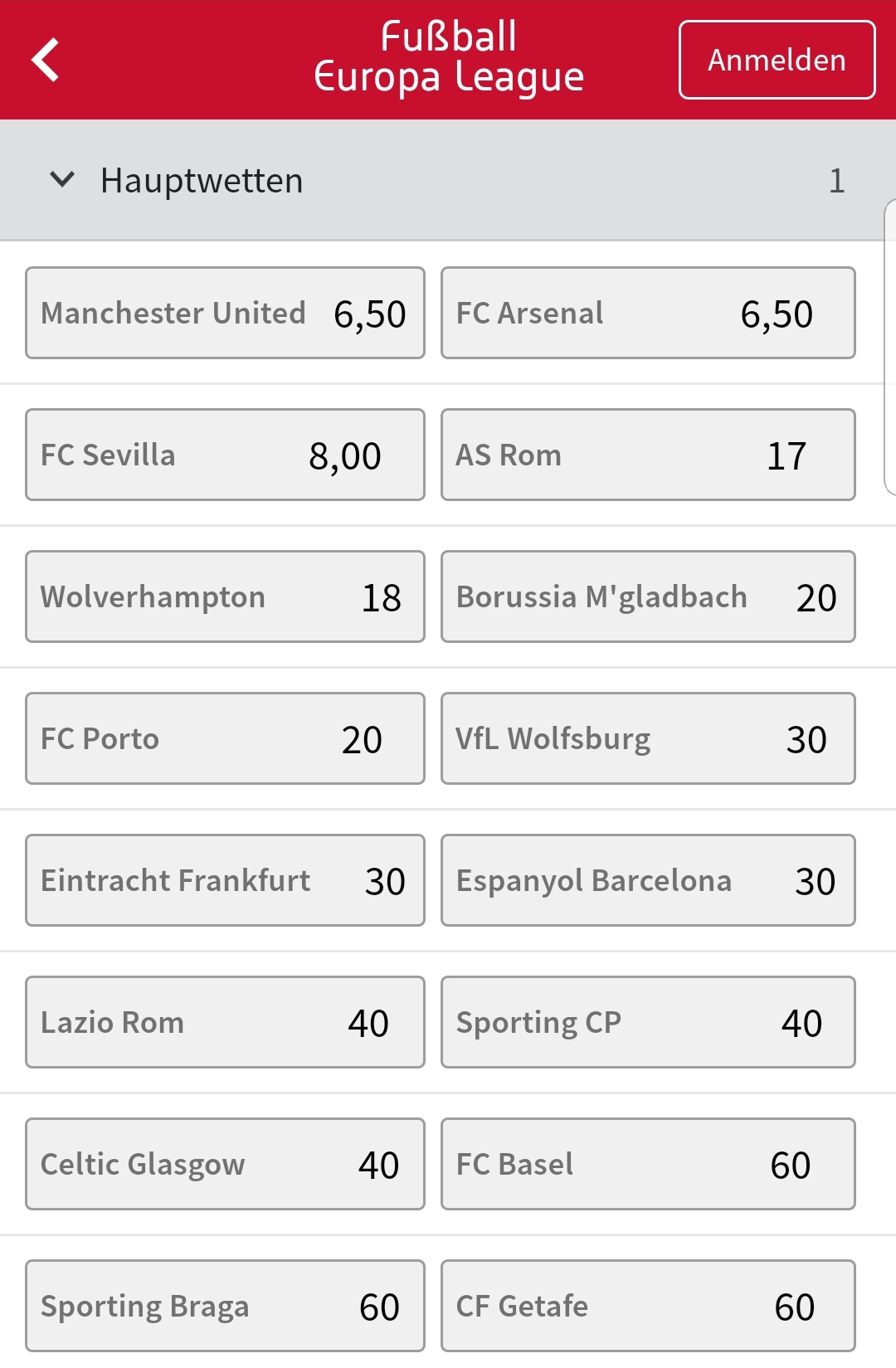The width and height of the screenshot is (896, 1368).
Task: Choose Lazio Rom at odds 40
Action: click(x=225, y=1022)
